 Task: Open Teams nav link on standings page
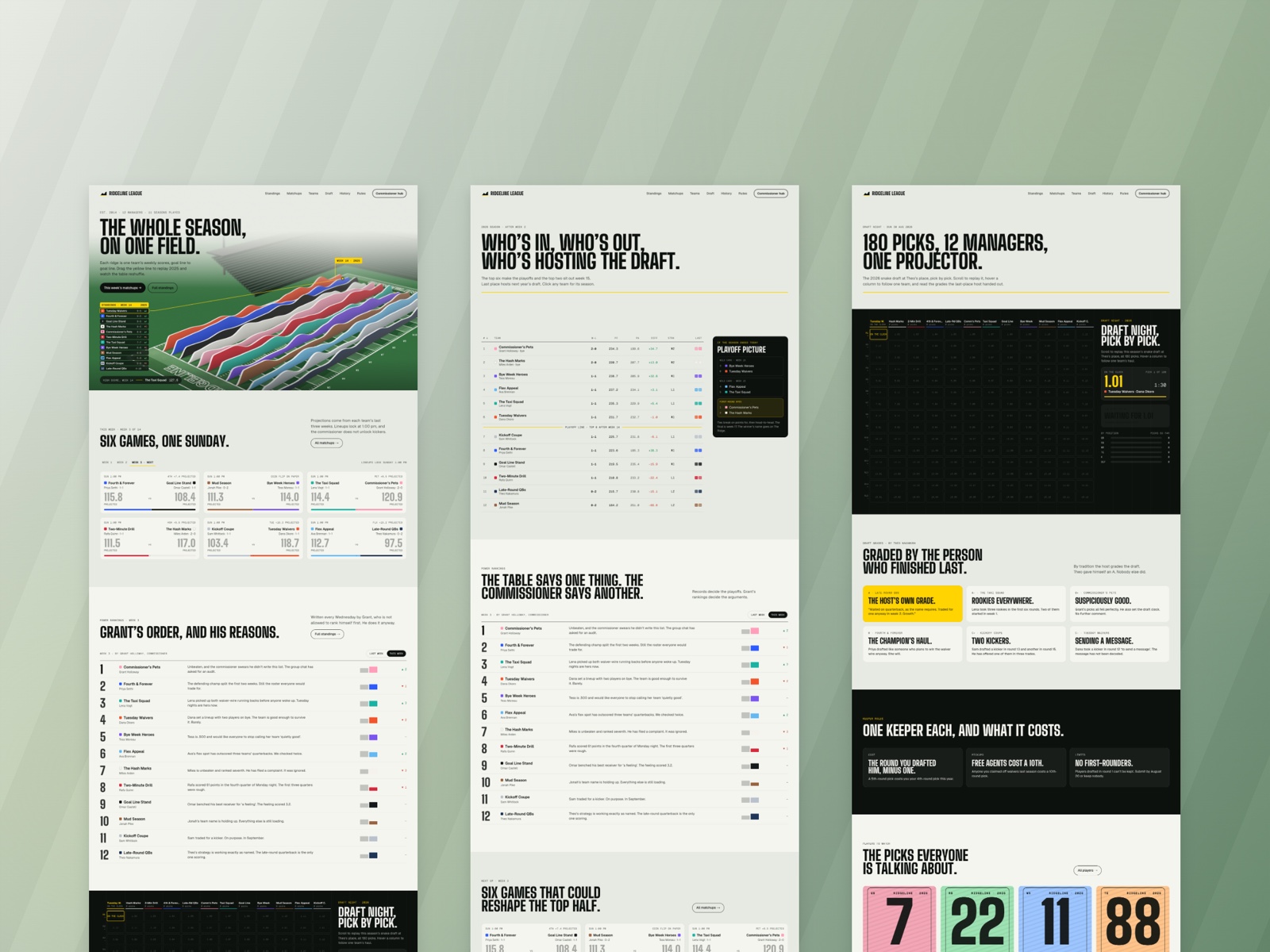[695, 193]
